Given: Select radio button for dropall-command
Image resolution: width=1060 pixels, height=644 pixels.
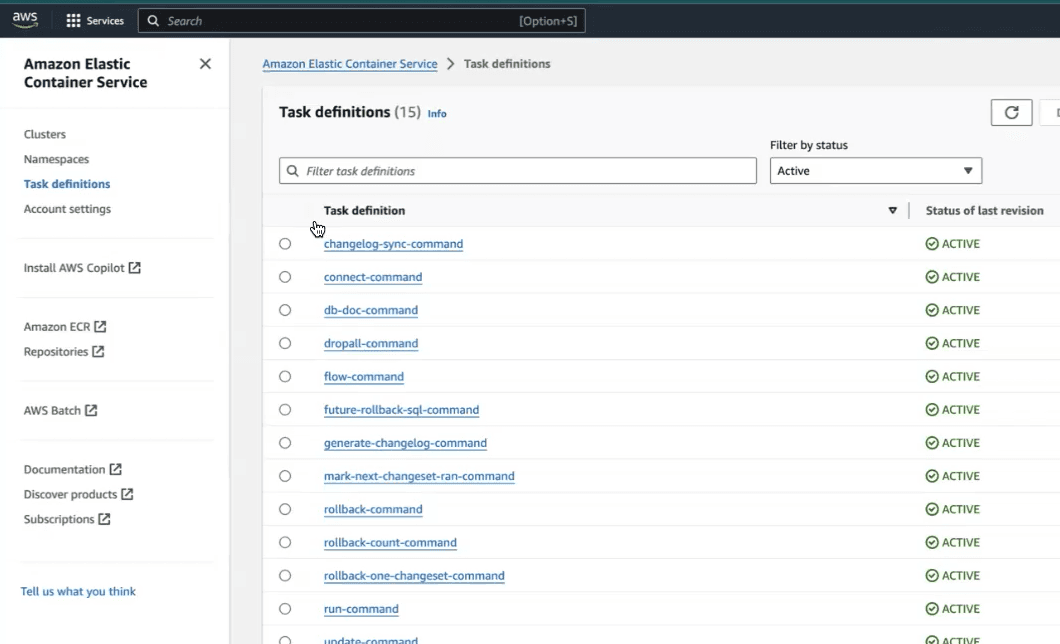Looking at the screenshot, I should click(285, 343).
